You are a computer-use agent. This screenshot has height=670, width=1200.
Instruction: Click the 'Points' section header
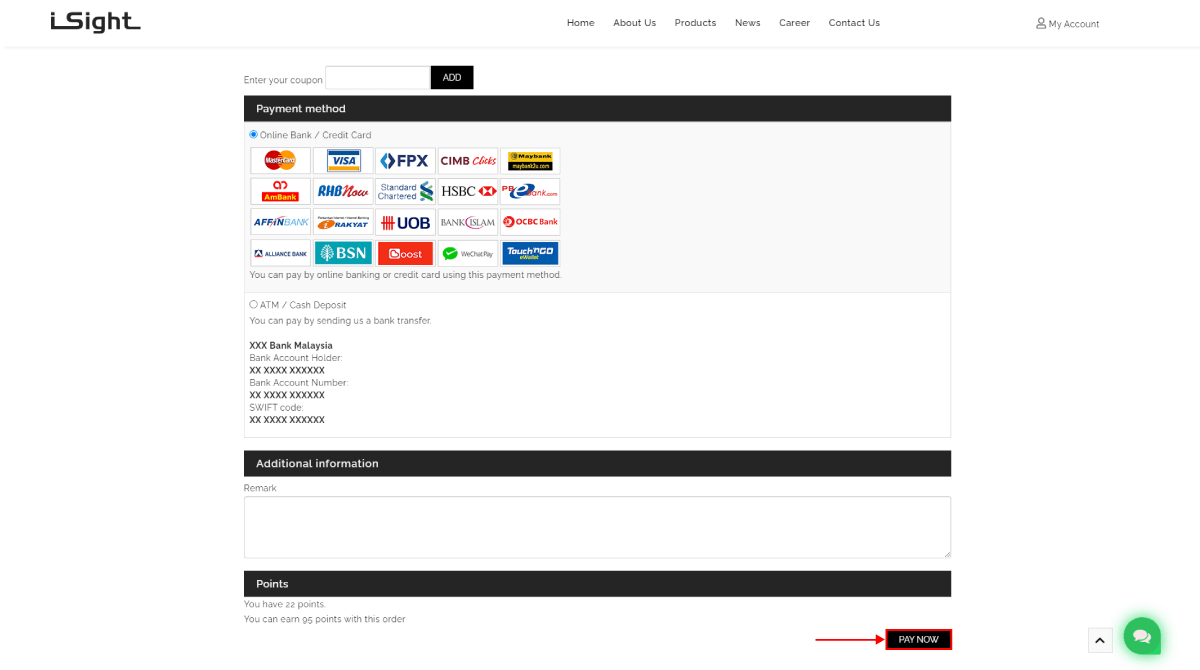tap(597, 583)
